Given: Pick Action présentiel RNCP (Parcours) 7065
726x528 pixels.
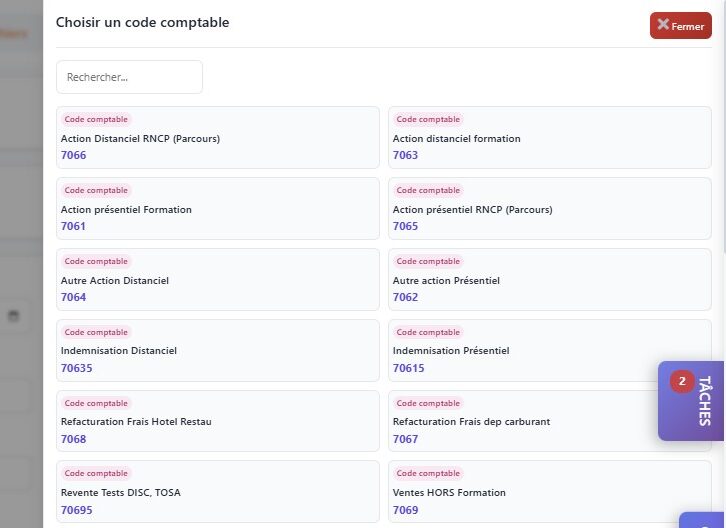Looking at the screenshot, I should 549,209.
